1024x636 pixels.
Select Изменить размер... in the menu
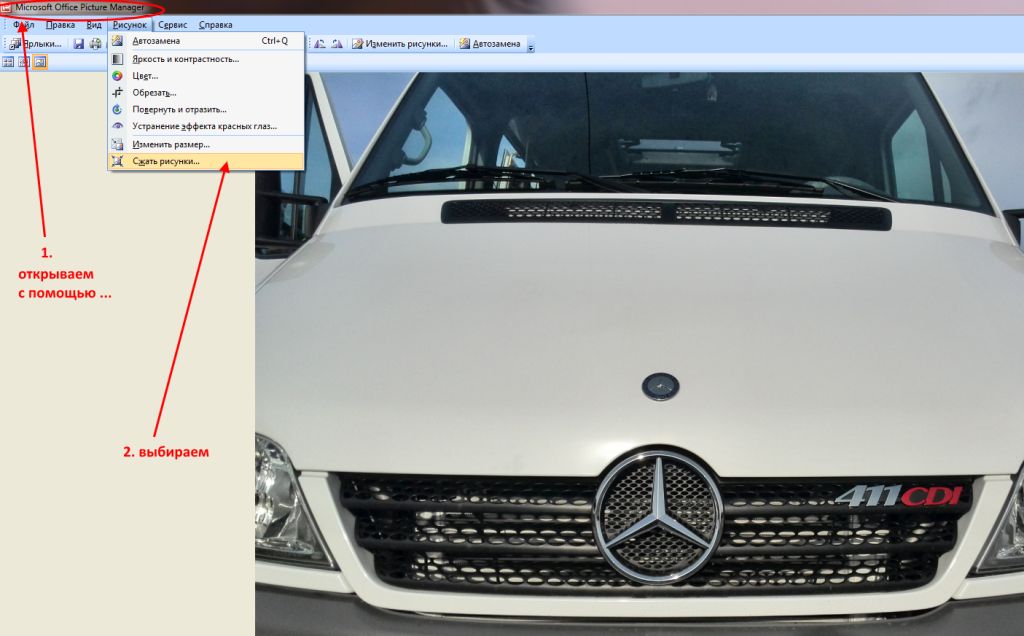click(206, 144)
